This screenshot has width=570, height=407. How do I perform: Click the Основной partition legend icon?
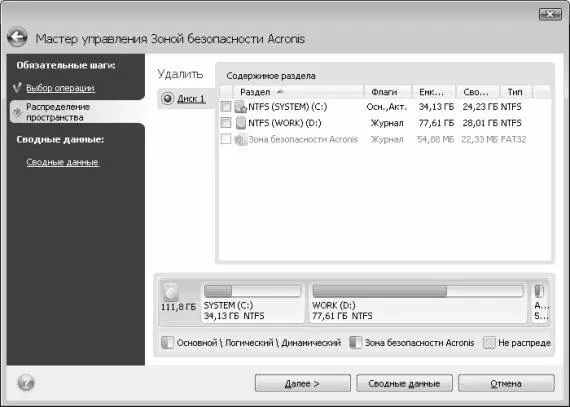click(x=167, y=343)
